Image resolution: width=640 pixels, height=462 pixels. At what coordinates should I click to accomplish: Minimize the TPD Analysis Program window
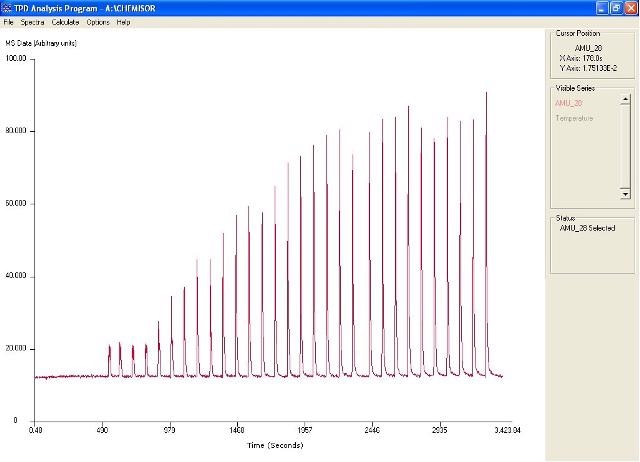(602, 8)
